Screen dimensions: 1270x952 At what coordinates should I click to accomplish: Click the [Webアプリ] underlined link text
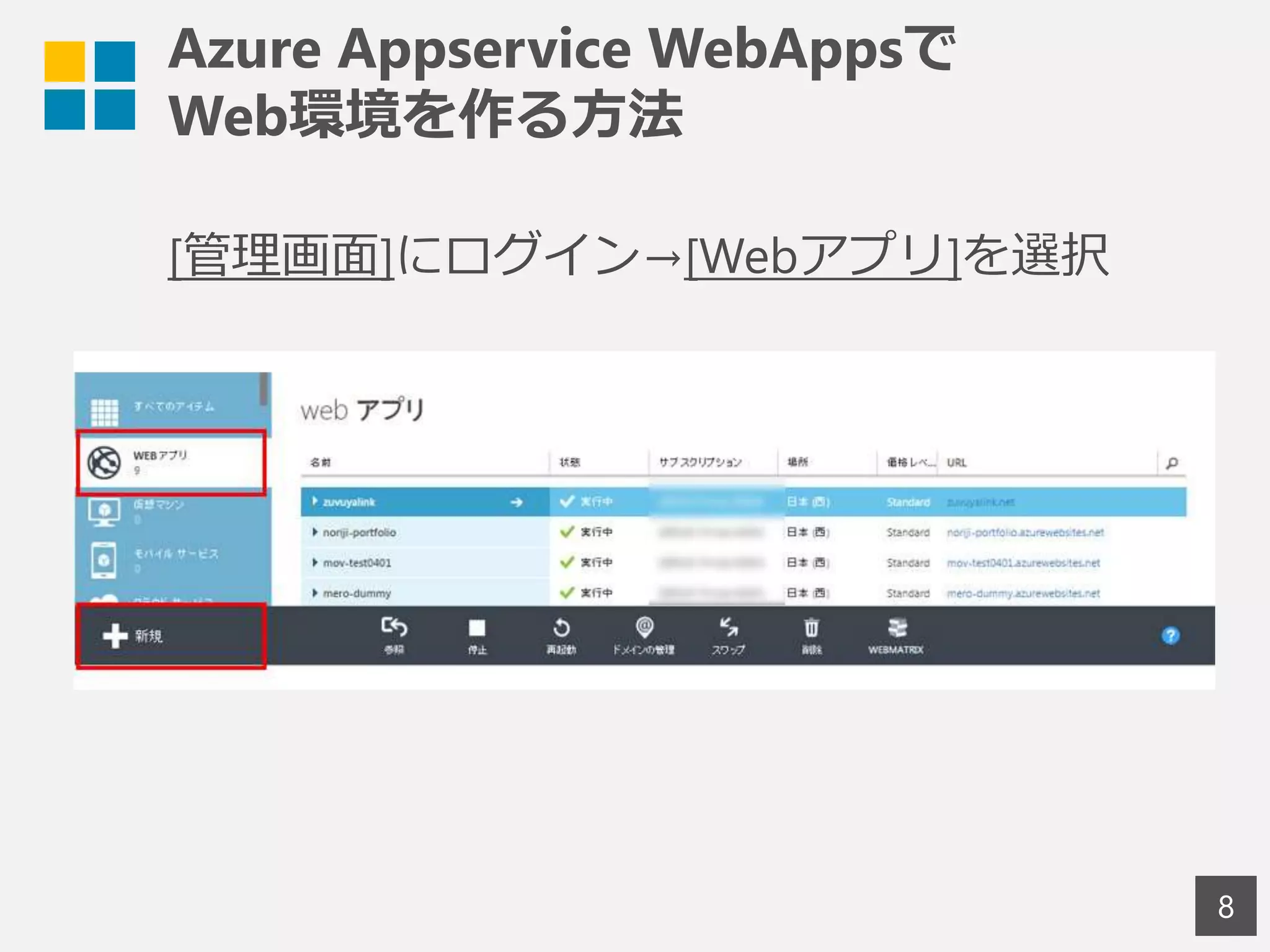click(822, 255)
